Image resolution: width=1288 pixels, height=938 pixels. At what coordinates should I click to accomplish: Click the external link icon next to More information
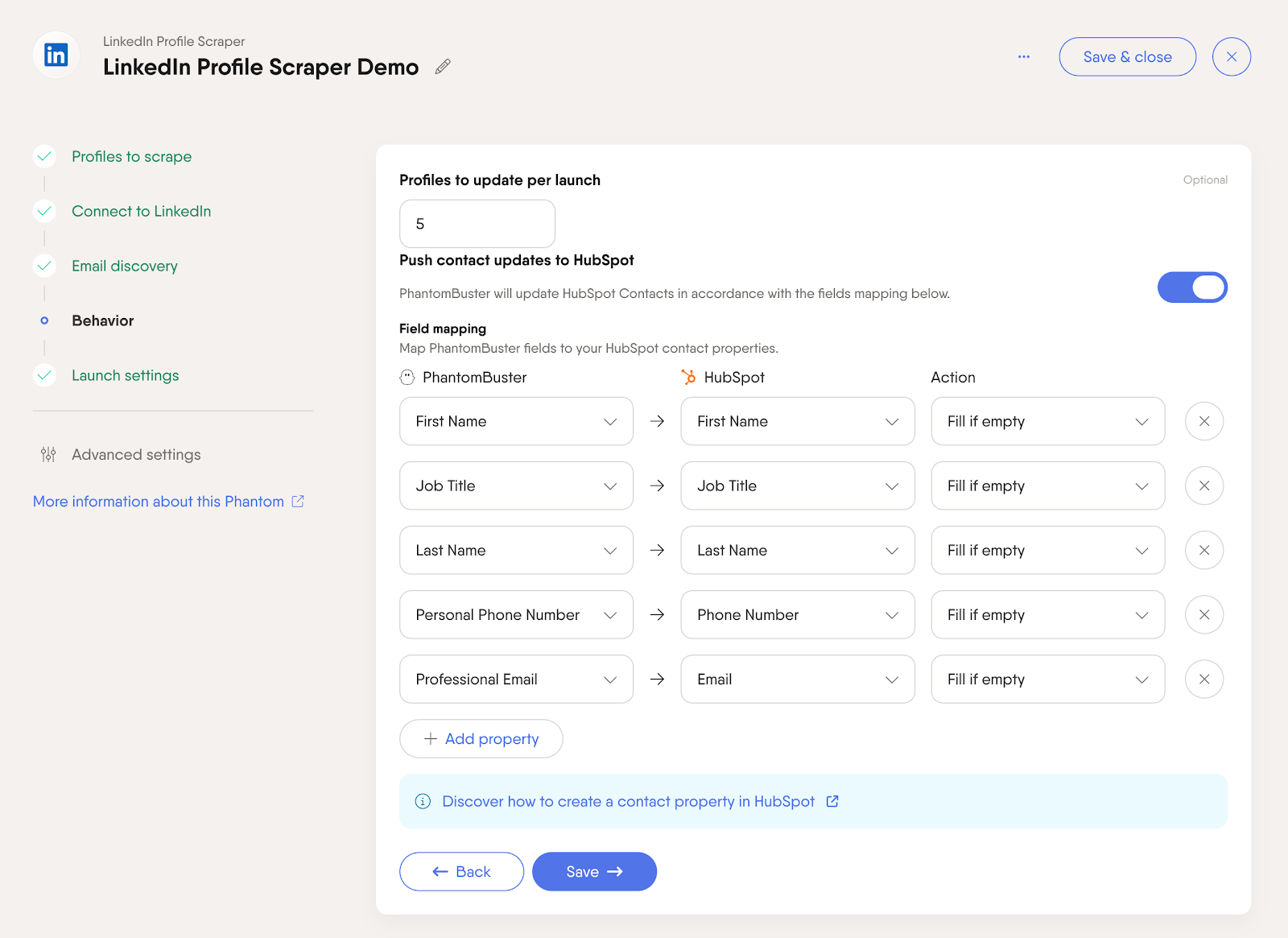coord(298,501)
